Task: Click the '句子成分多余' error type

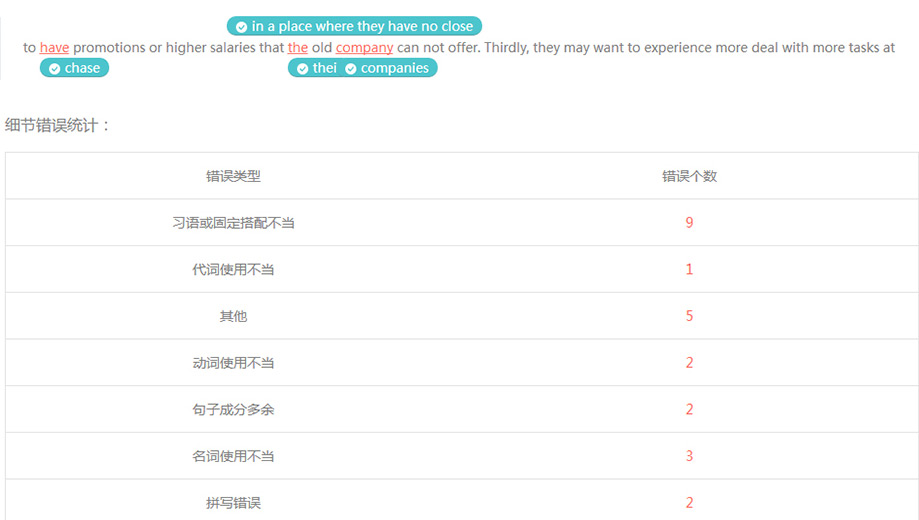Action: pyautogui.click(x=233, y=410)
